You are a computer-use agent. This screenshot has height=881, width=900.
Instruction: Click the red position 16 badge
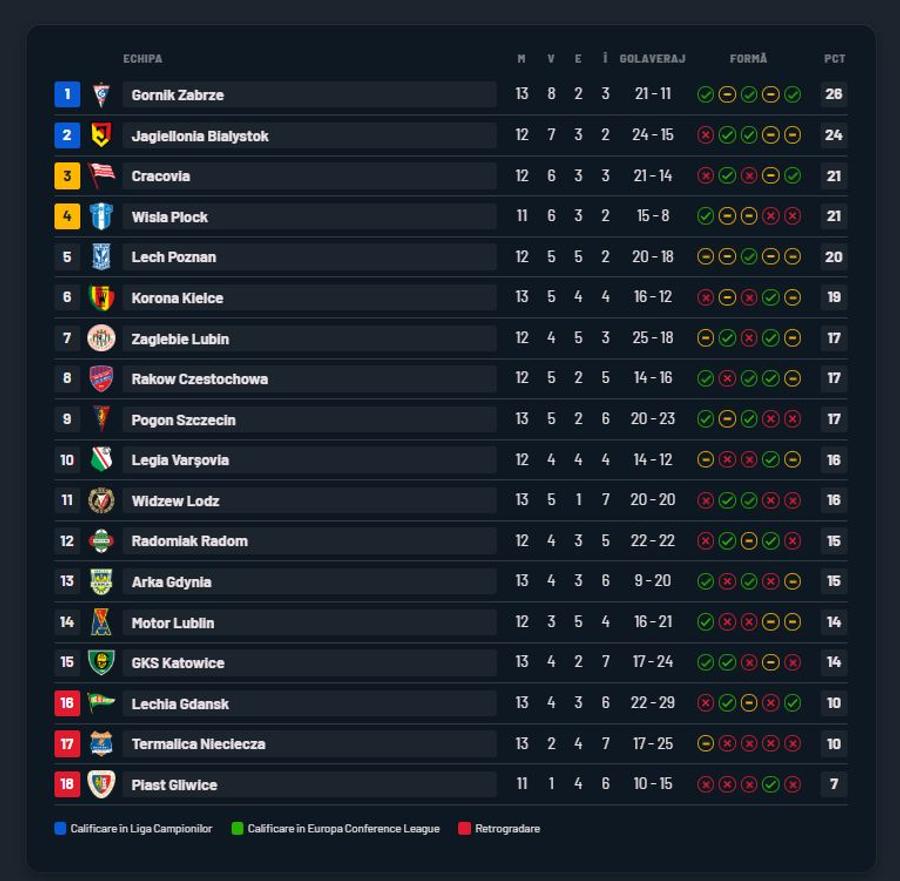click(67, 703)
